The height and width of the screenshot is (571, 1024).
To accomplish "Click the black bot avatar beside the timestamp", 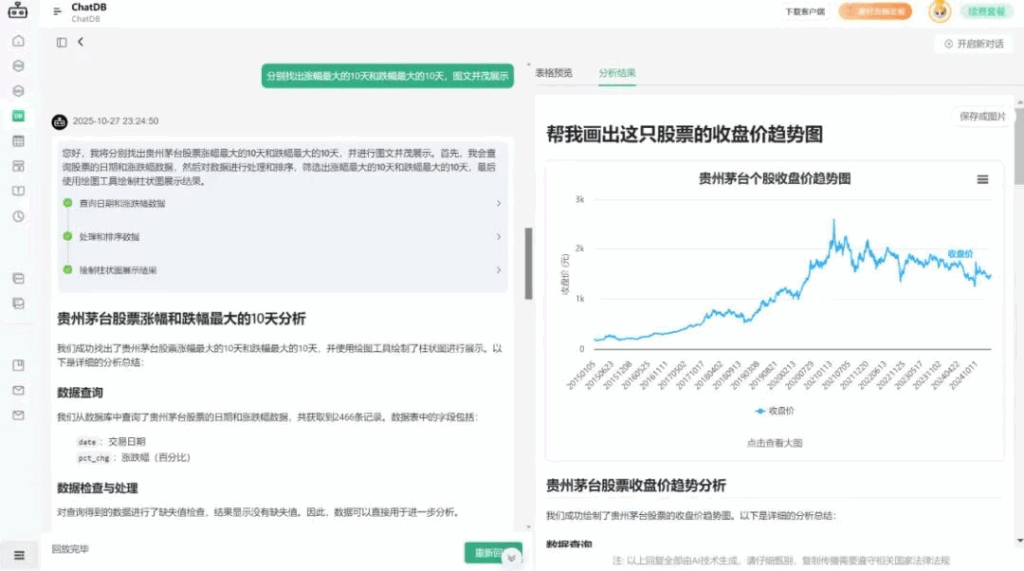I will click(59, 122).
